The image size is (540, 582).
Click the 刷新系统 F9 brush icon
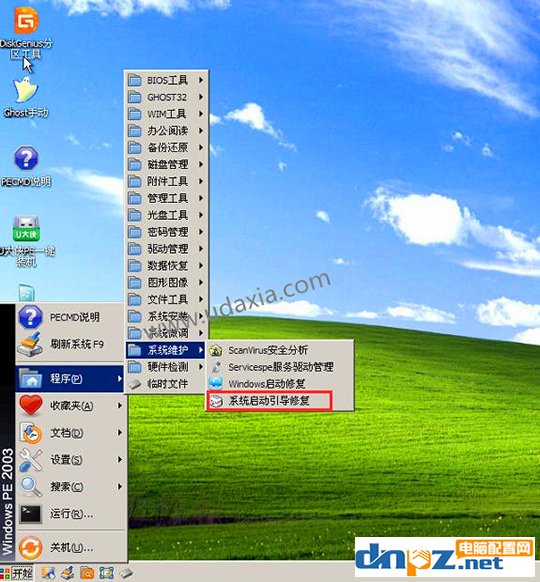(x=30, y=344)
